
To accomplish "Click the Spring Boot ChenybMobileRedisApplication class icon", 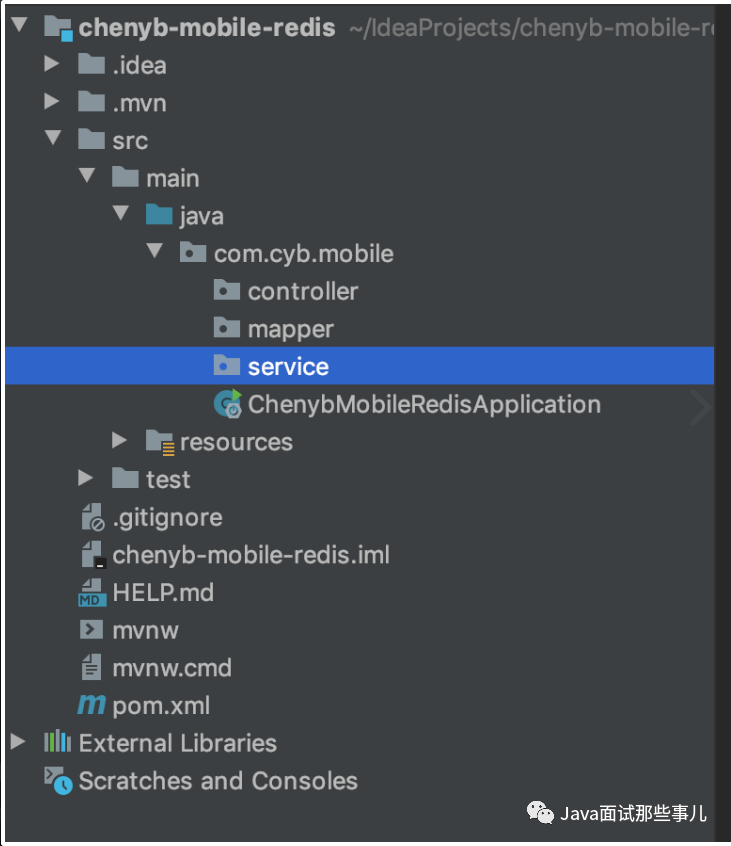I will point(227,405).
